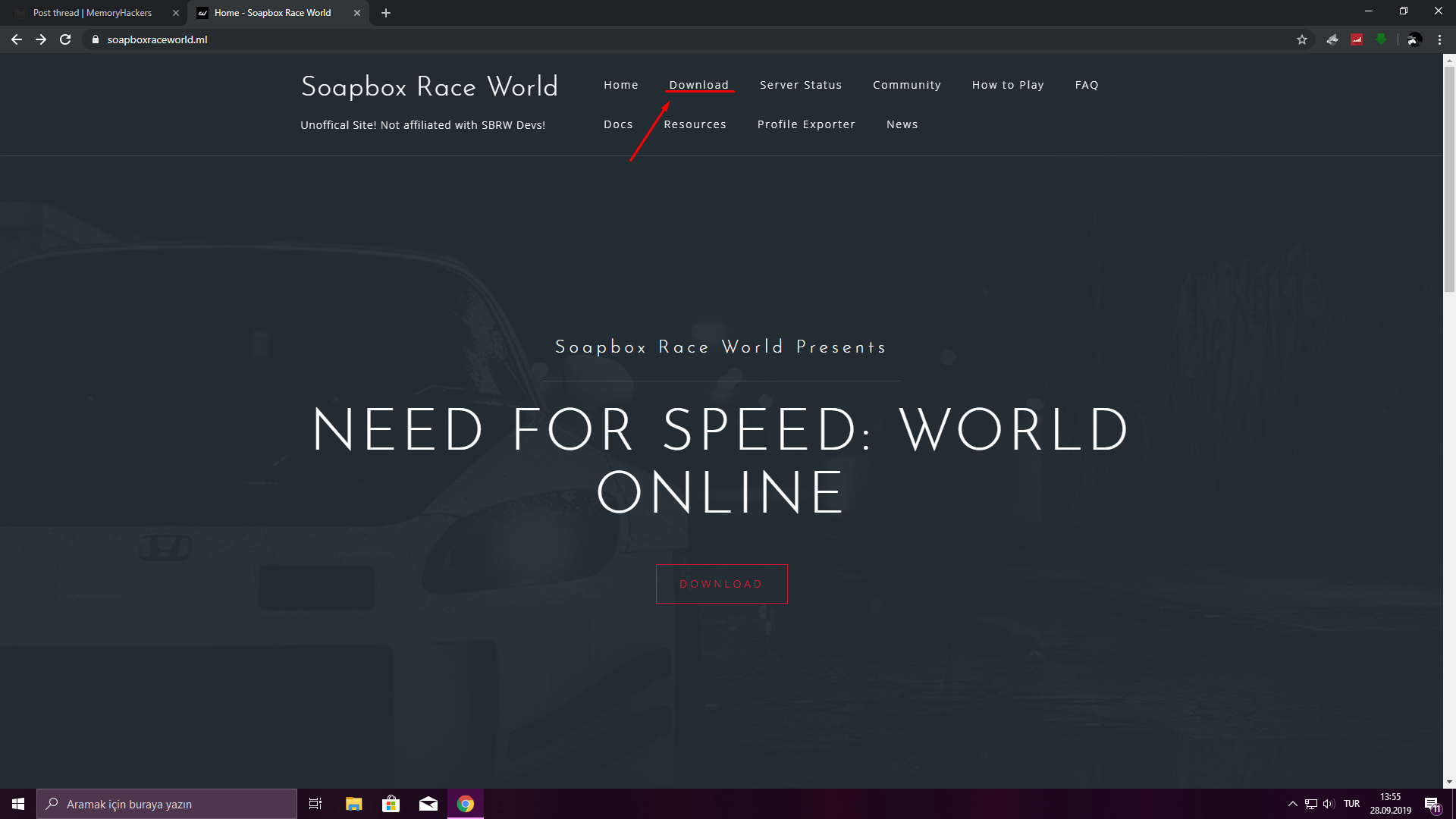
Task: Select the Home - Soapbox Race World tab
Action: pyautogui.click(x=273, y=13)
